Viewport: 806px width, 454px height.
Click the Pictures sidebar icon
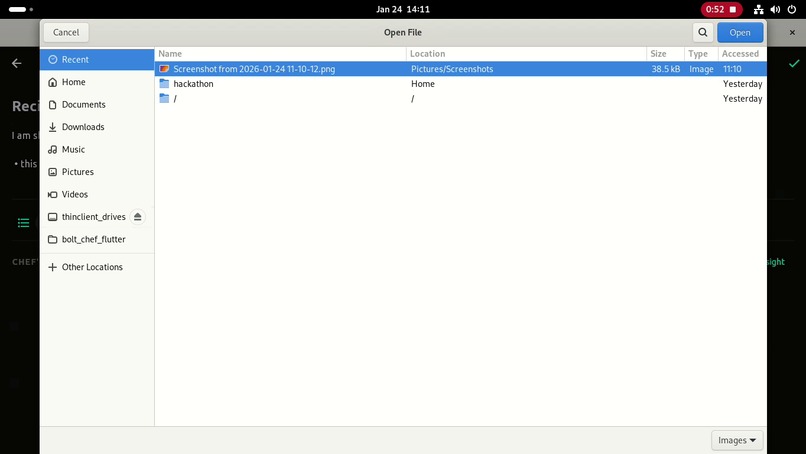(52, 172)
